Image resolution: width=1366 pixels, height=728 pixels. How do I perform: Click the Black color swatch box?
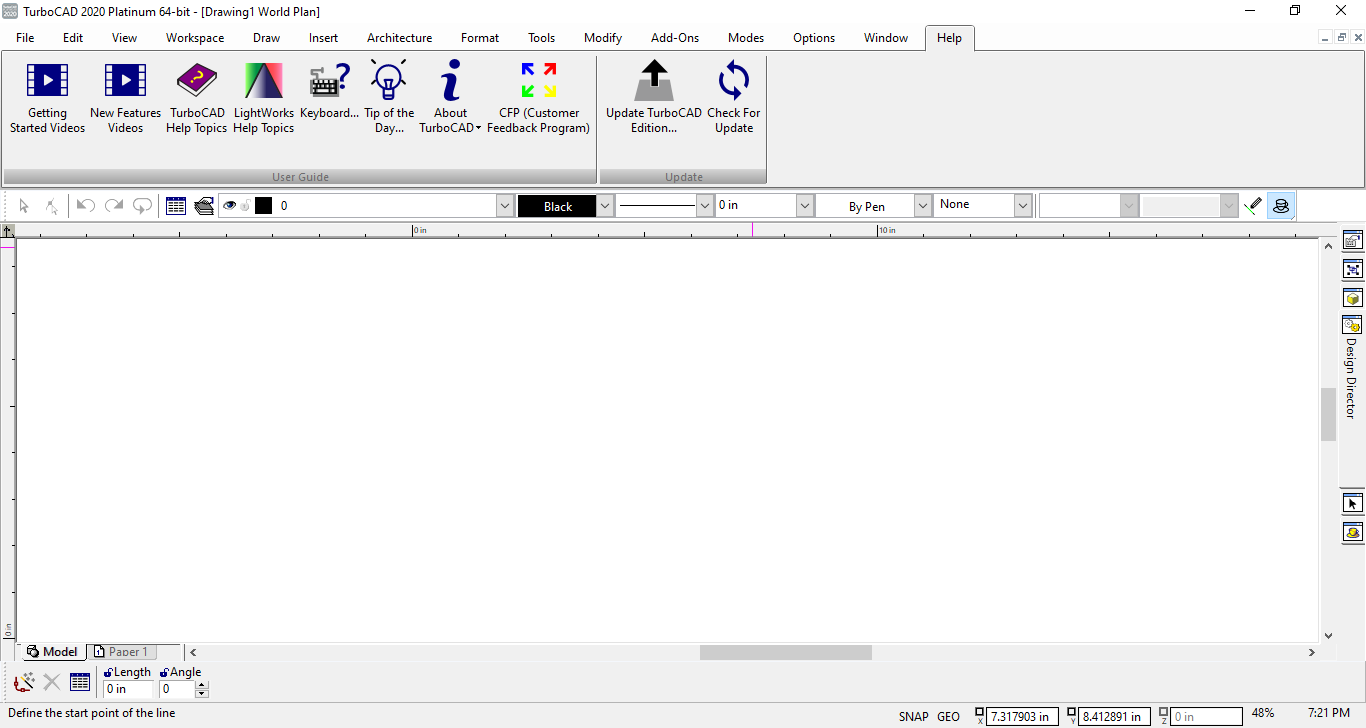point(557,206)
